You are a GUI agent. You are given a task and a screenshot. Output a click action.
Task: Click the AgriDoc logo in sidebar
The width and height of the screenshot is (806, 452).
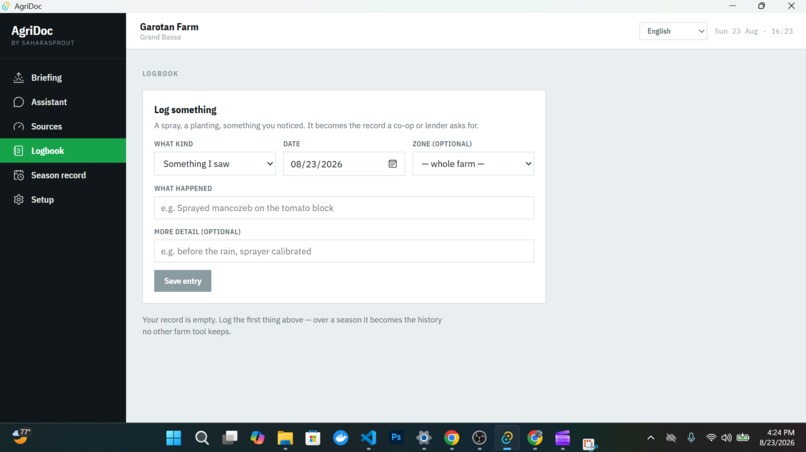click(32, 31)
